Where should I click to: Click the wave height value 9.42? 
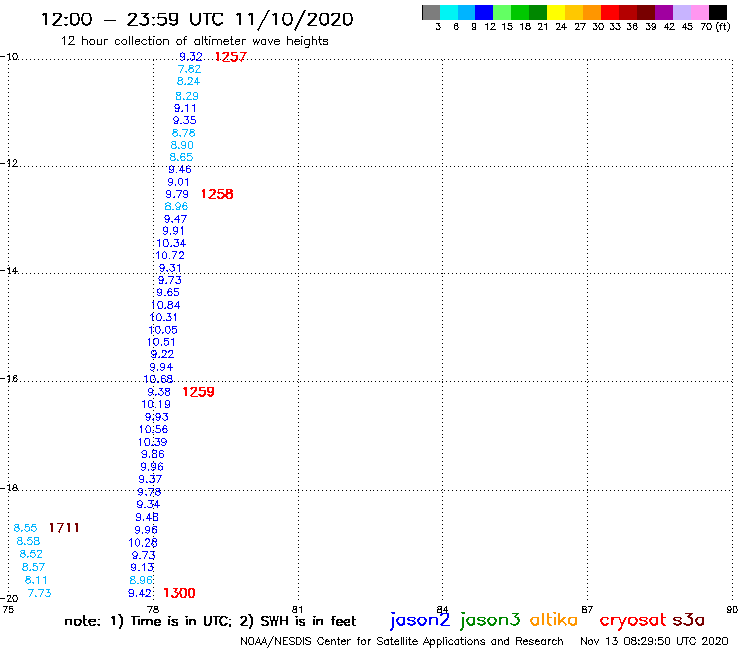tap(140, 593)
